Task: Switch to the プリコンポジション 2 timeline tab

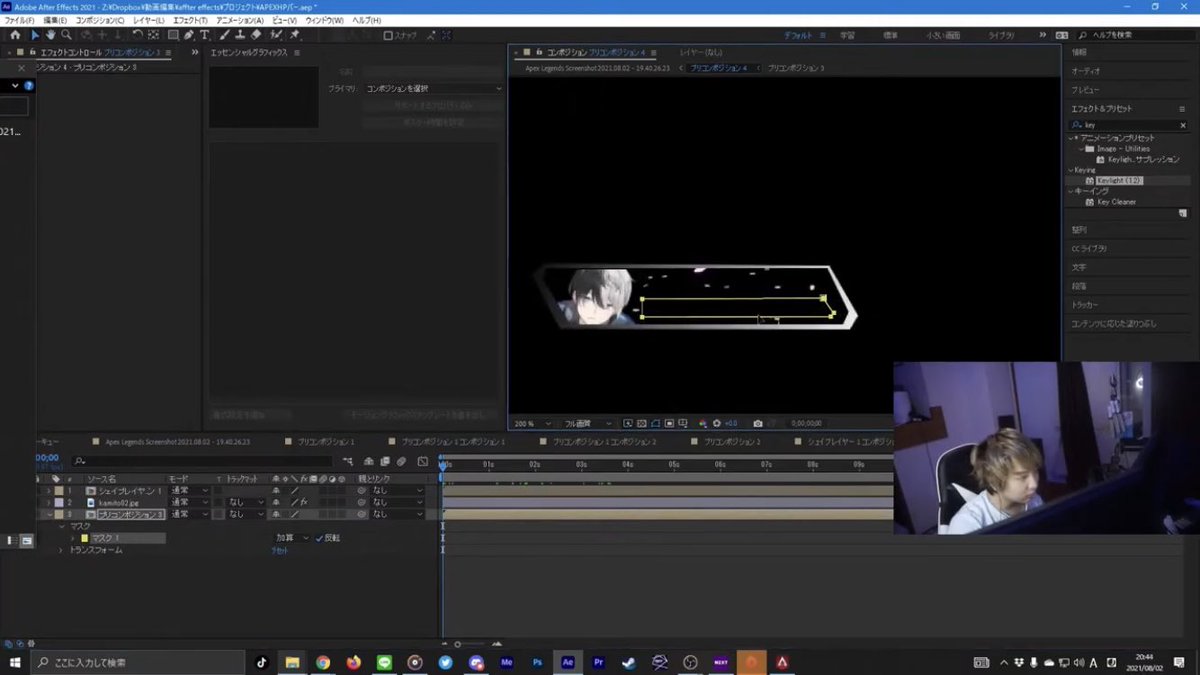Action: pos(732,441)
